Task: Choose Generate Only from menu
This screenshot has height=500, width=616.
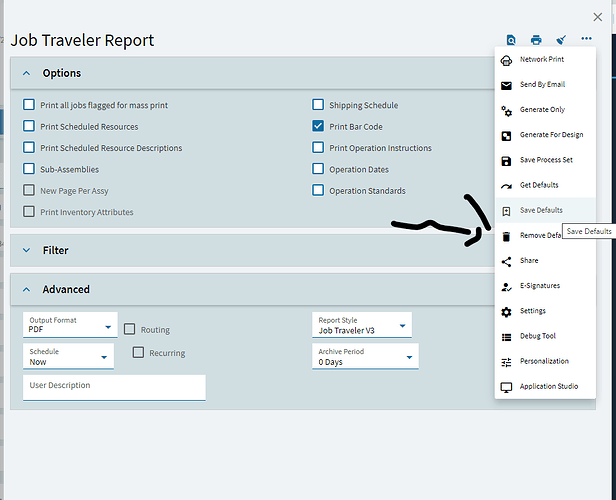Action: click(x=545, y=110)
